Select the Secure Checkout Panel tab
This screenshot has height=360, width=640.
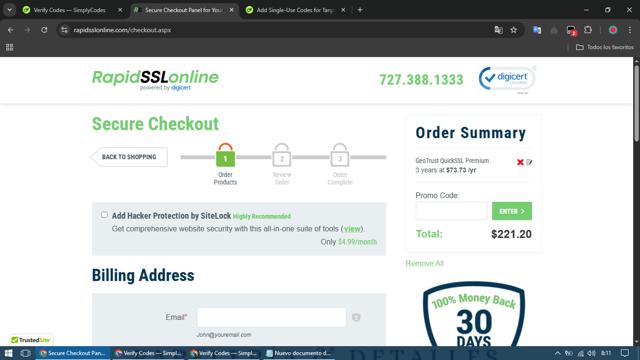pos(183,10)
